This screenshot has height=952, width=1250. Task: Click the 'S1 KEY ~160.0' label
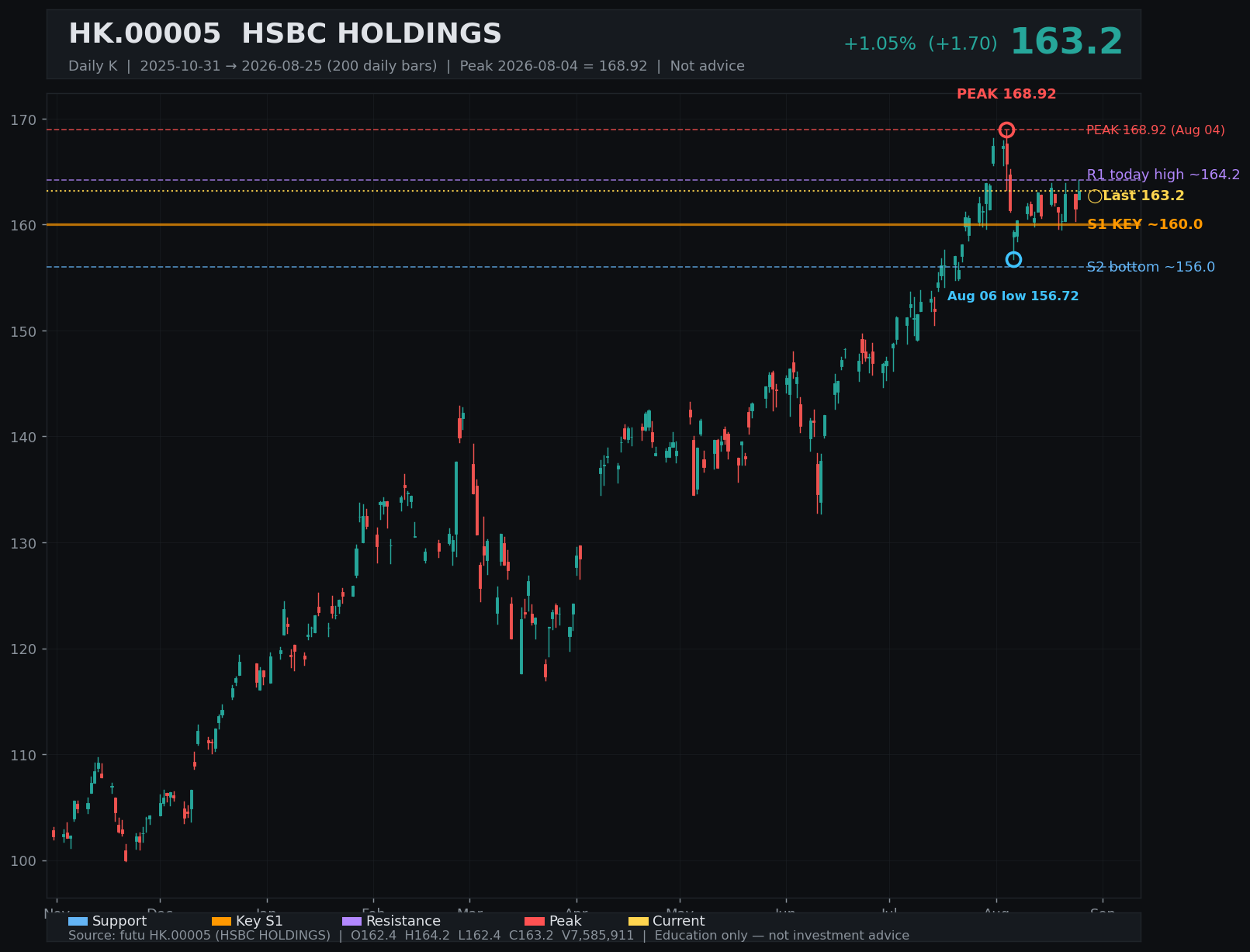click(x=1144, y=224)
